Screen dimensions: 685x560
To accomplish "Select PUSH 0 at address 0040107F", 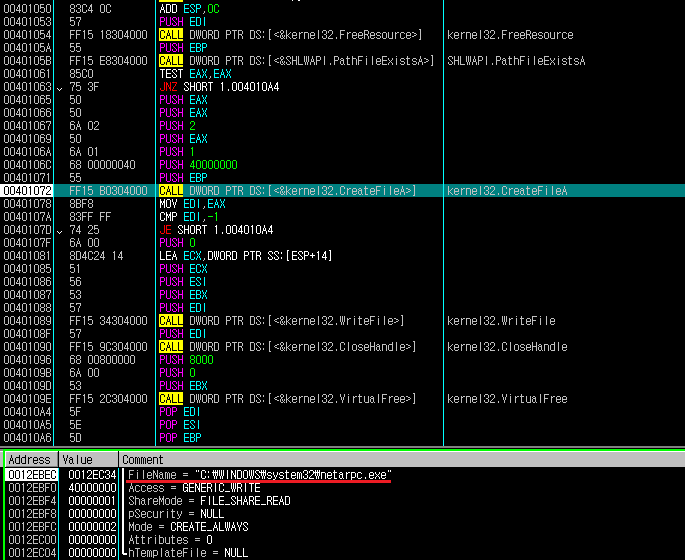I will pos(177,243).
